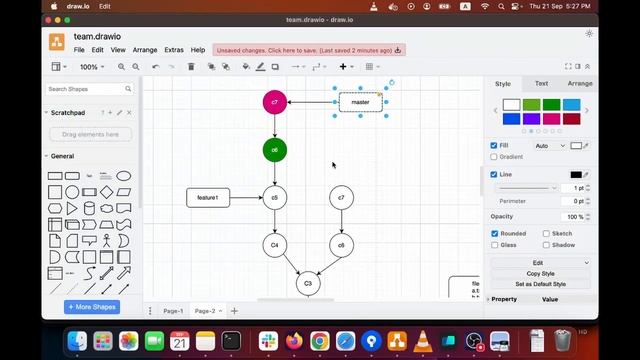Screen dimensions: 640x360
Task: Select the light green style swatch
Action: coord(531,105)
